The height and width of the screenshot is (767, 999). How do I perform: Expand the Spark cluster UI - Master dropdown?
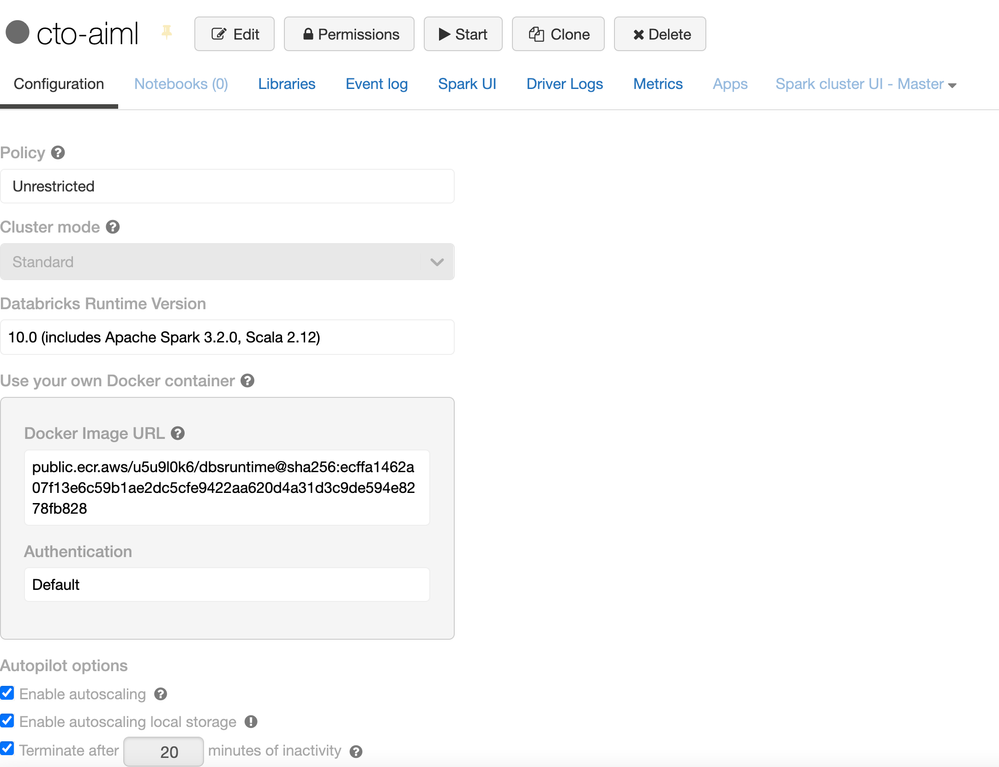click(x=865, y=84)
